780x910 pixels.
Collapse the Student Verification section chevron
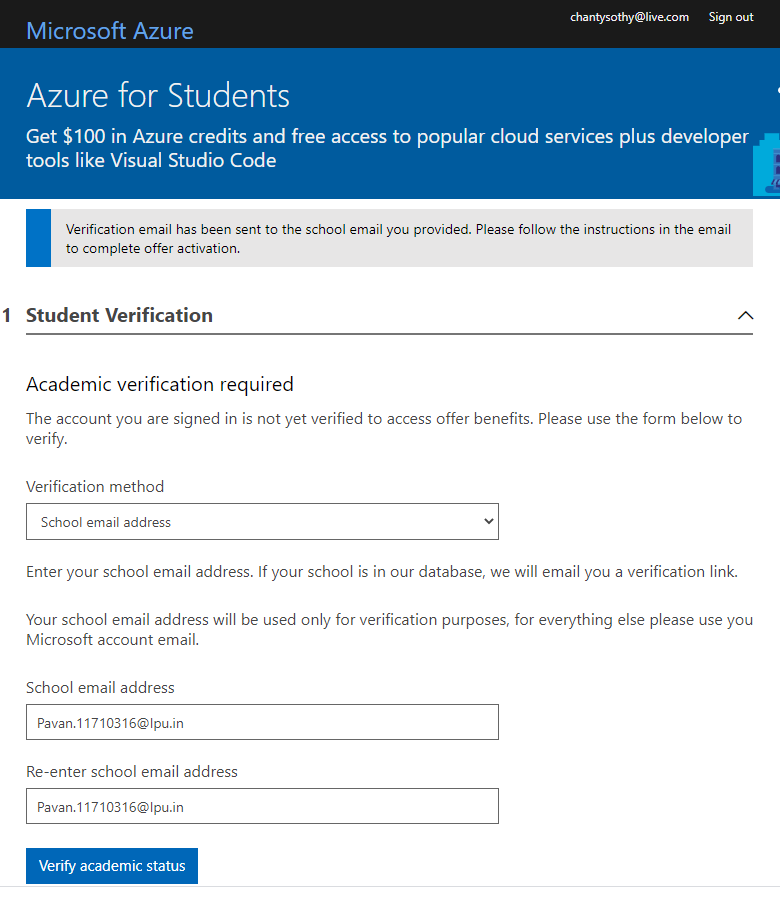tap(745, 315)
